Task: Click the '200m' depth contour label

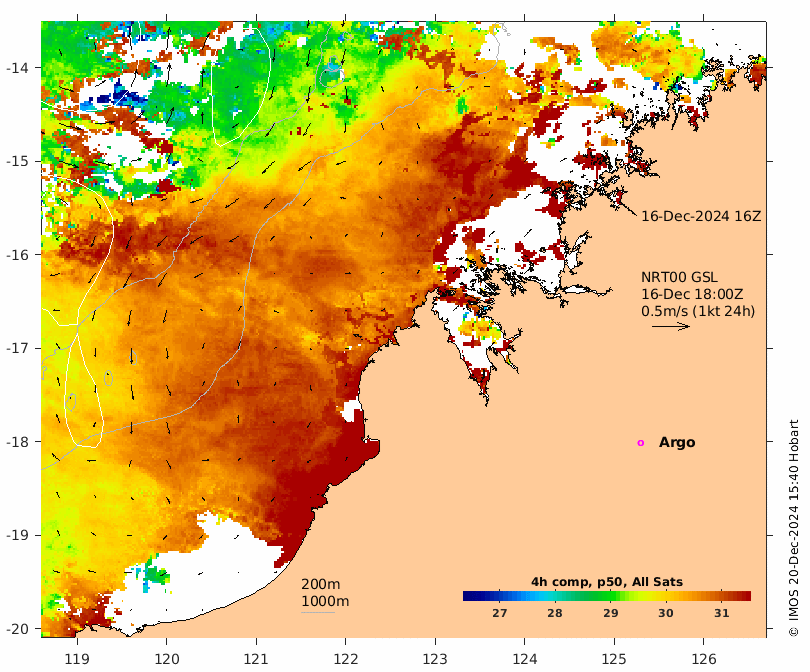Action: pos(320,584)
